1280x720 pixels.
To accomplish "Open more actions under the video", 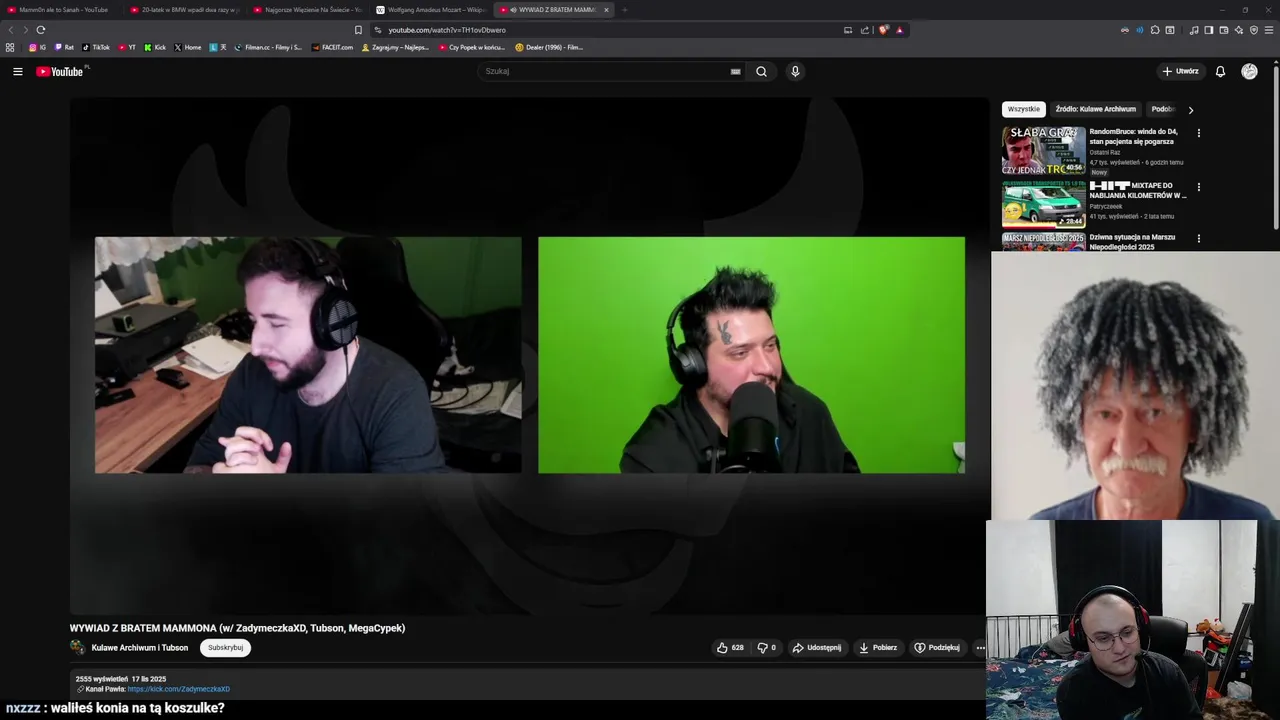I will pos(980,647).
